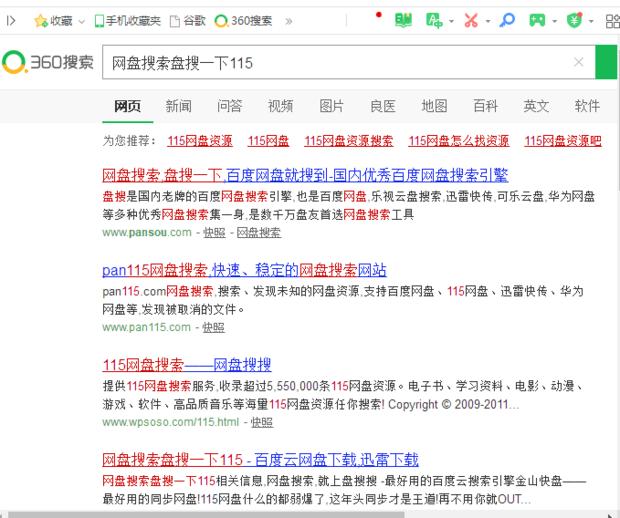This screenshot has height=518, width=620.
Task: Click the green translate icon
Action: [434, 20]
